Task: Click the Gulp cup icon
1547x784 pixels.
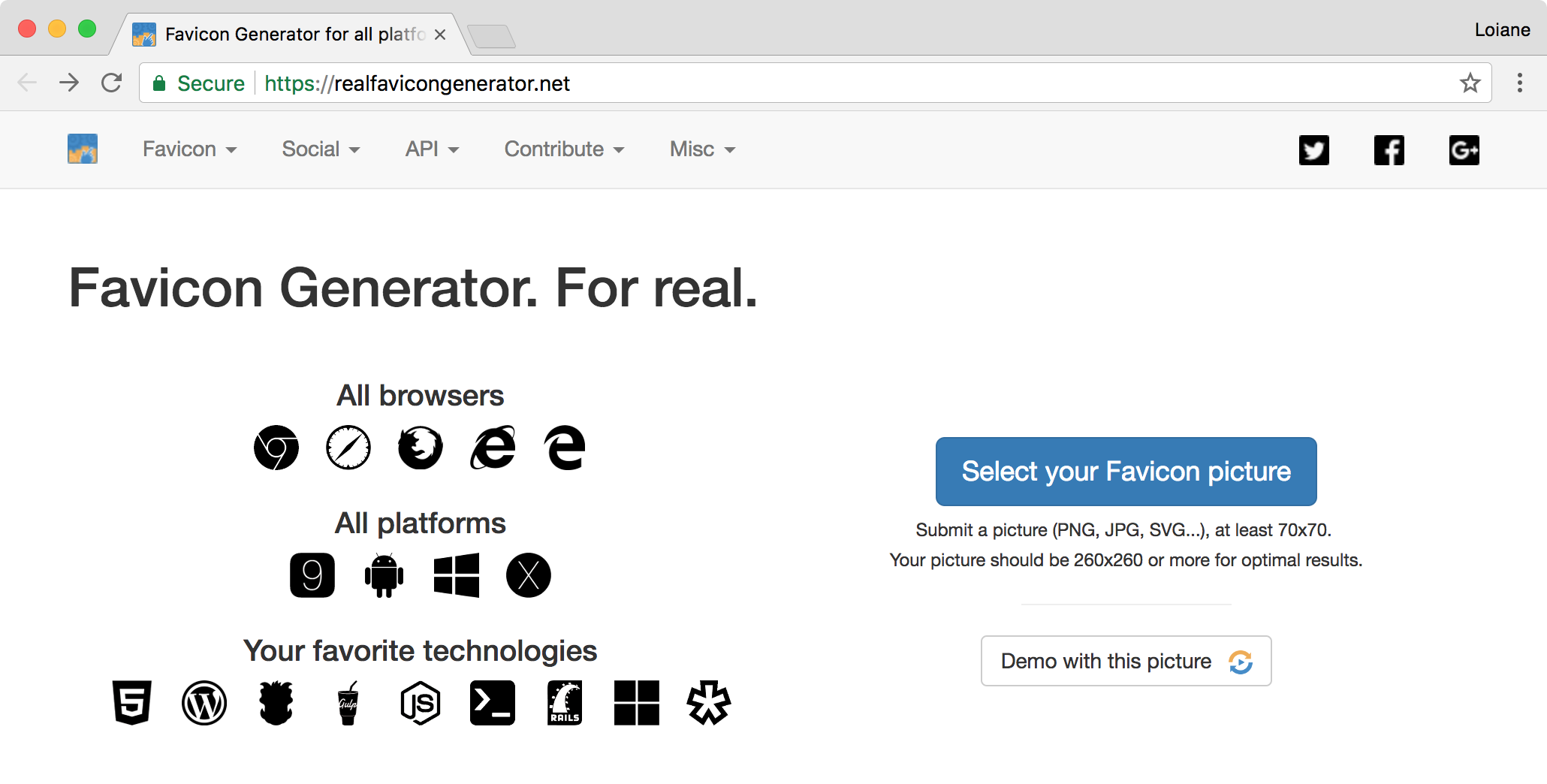Action: pyautogui.click(x=348, y=703)
